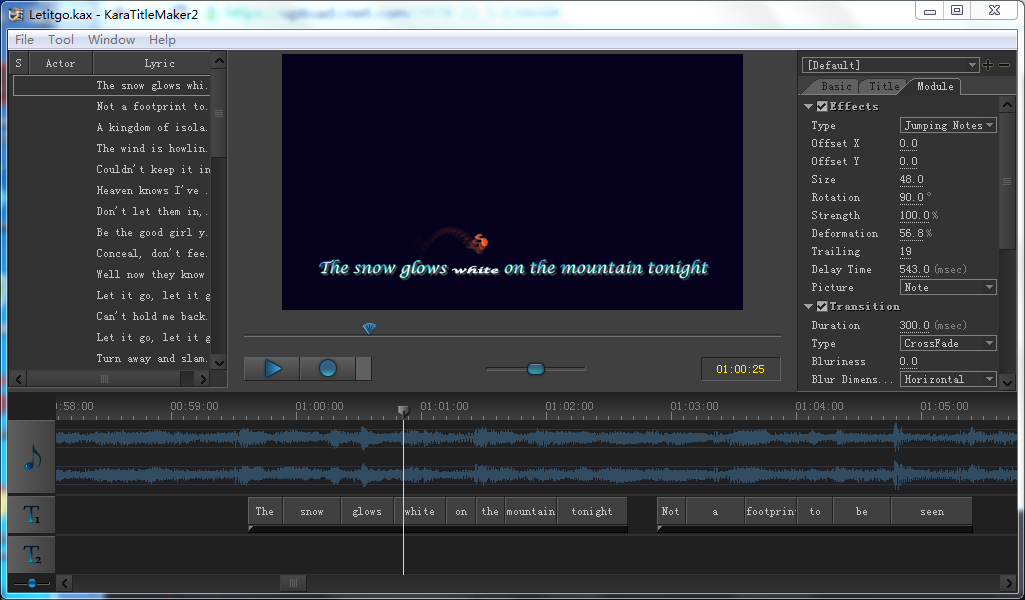Select the lyric row 'The wind is howlin.'
Image resolution: width=1025 pixels, height=600 pixels.
(x=111, y=148)
